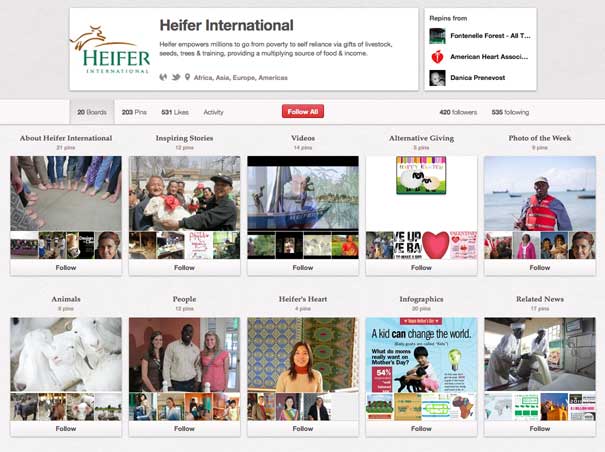
Task: Click the location pin icon
Action: pos(187,77)
